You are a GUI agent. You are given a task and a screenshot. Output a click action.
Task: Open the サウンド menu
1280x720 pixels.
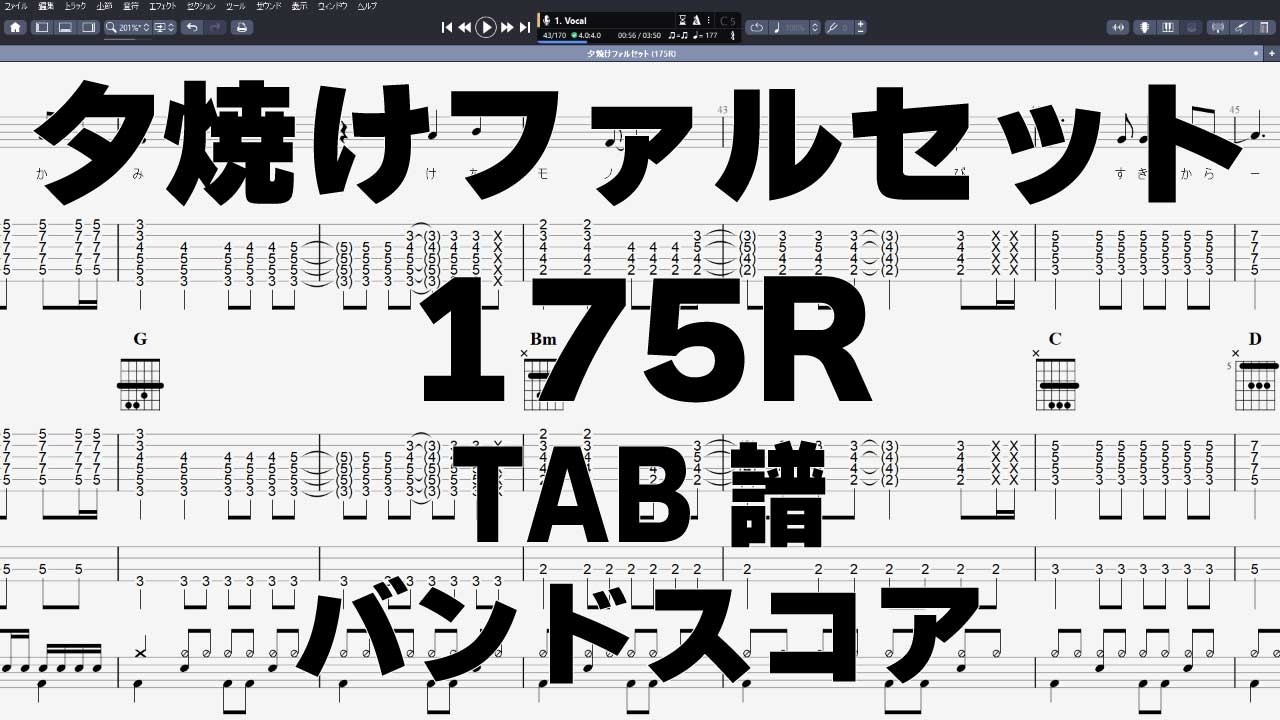[269, 6]
